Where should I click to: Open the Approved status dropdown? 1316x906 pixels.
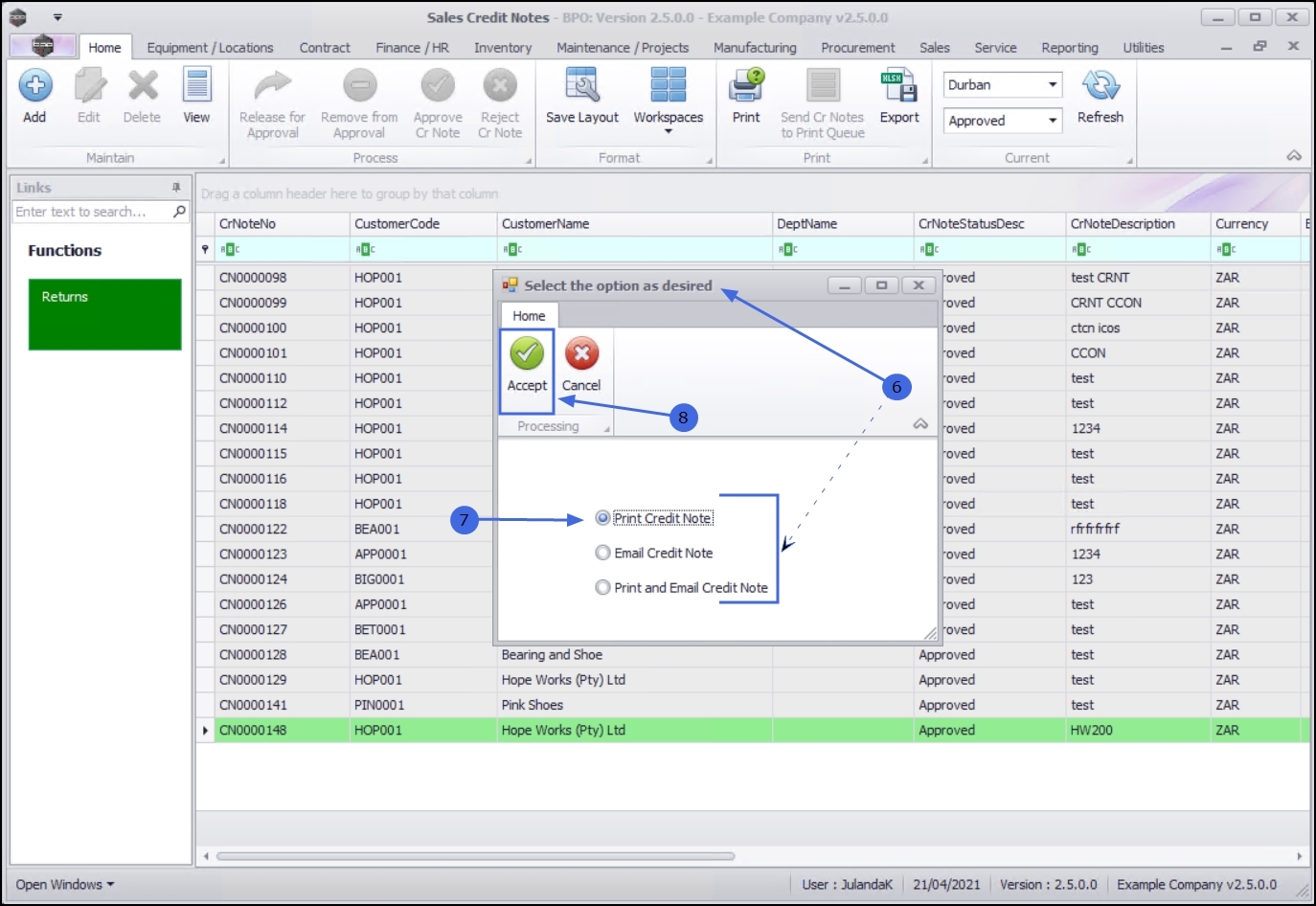coord(1053,121)
